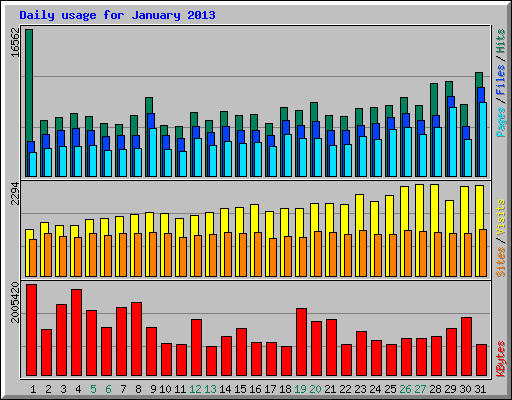This screenshot has width=512, height=400.
Task: Click day 24 on the x-axis
Action: click(x=375, y=389)
